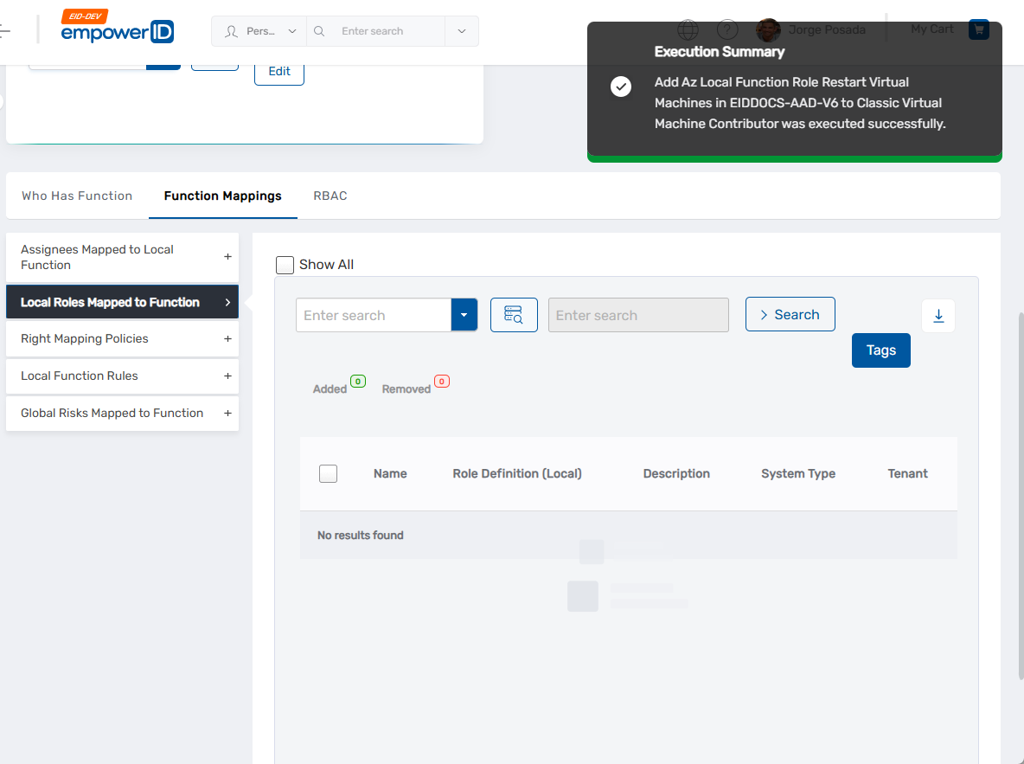This screenshot has width=1024, height=764.
Task: Toggle the navigation menu icon beside the logo
Action: click(5, 30)
